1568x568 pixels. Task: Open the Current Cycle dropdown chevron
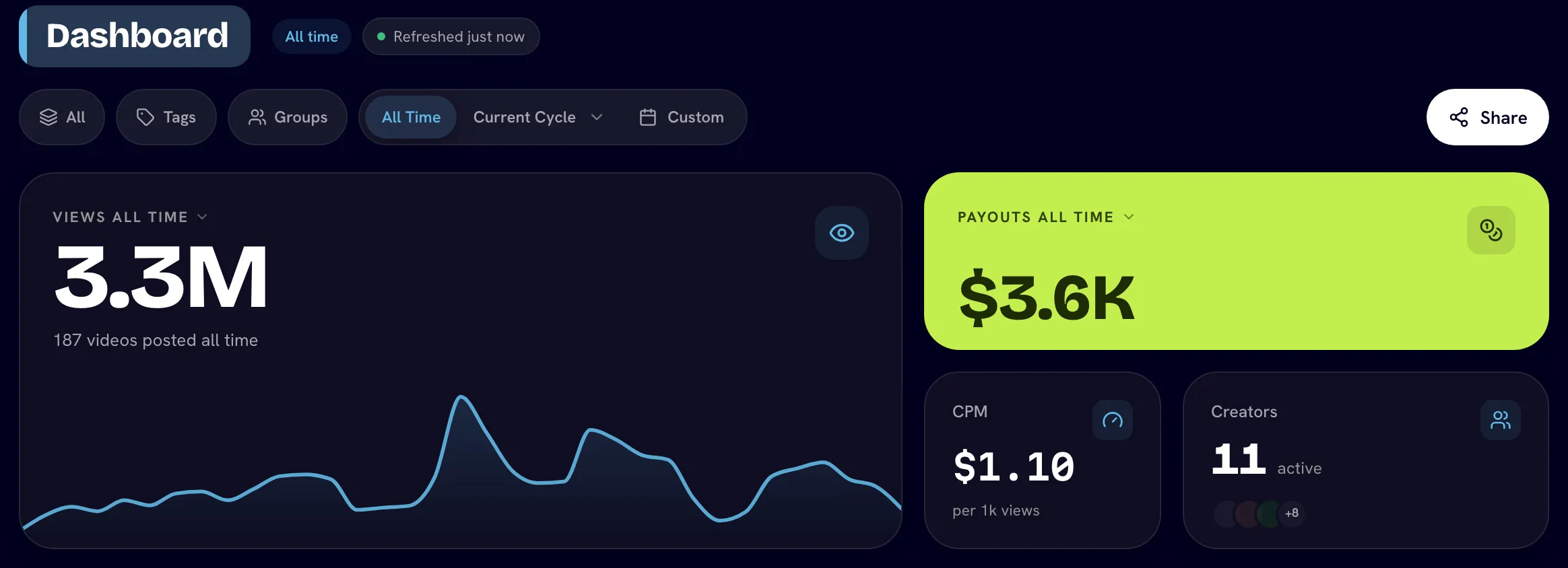click(597, 117)
